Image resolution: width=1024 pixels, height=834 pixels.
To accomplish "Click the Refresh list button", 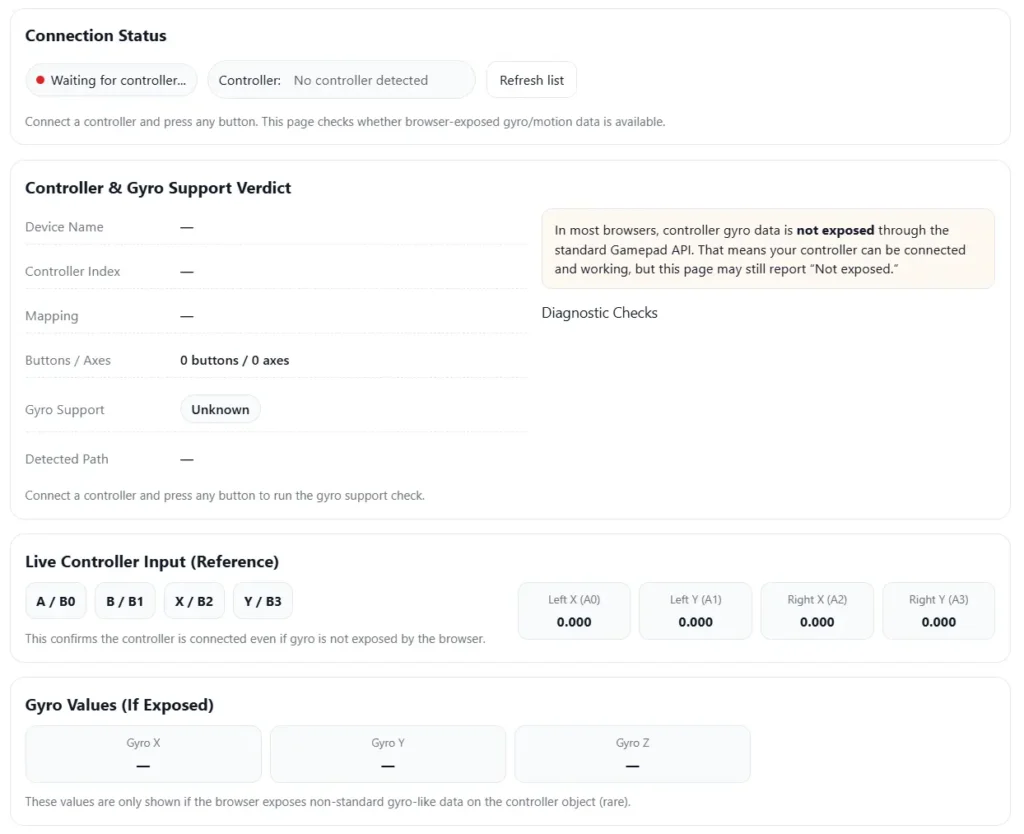I will click(531, 80).
